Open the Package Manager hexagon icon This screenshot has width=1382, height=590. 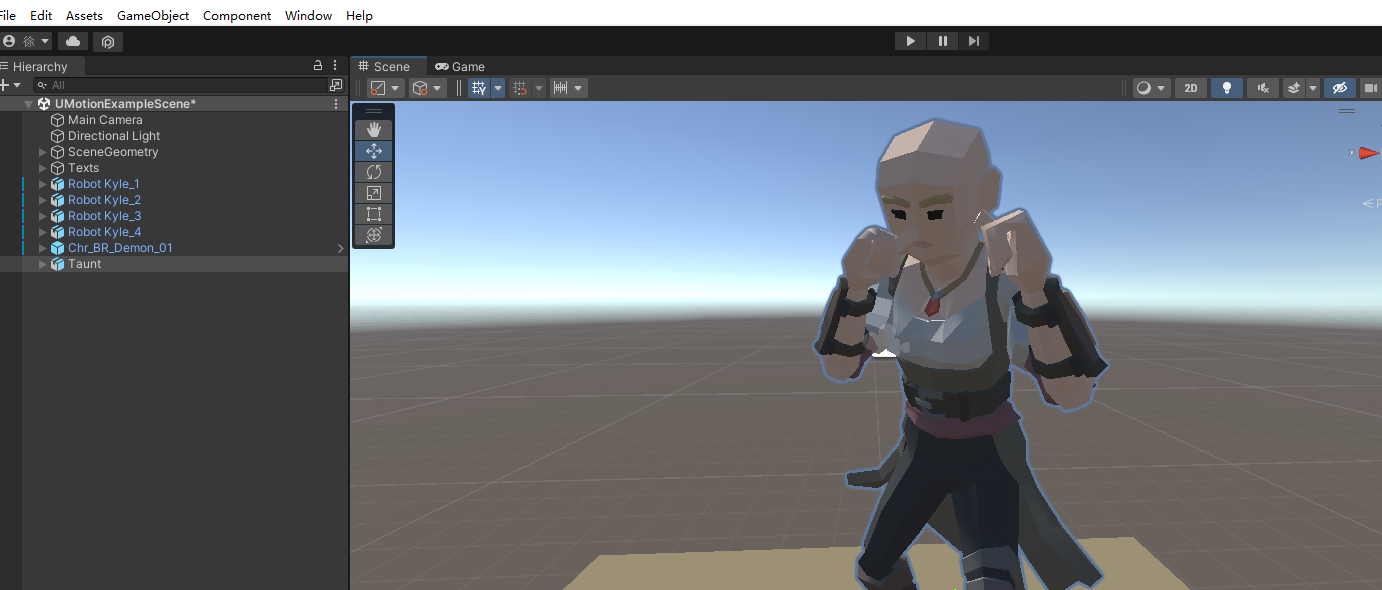(x=108, y=41)
